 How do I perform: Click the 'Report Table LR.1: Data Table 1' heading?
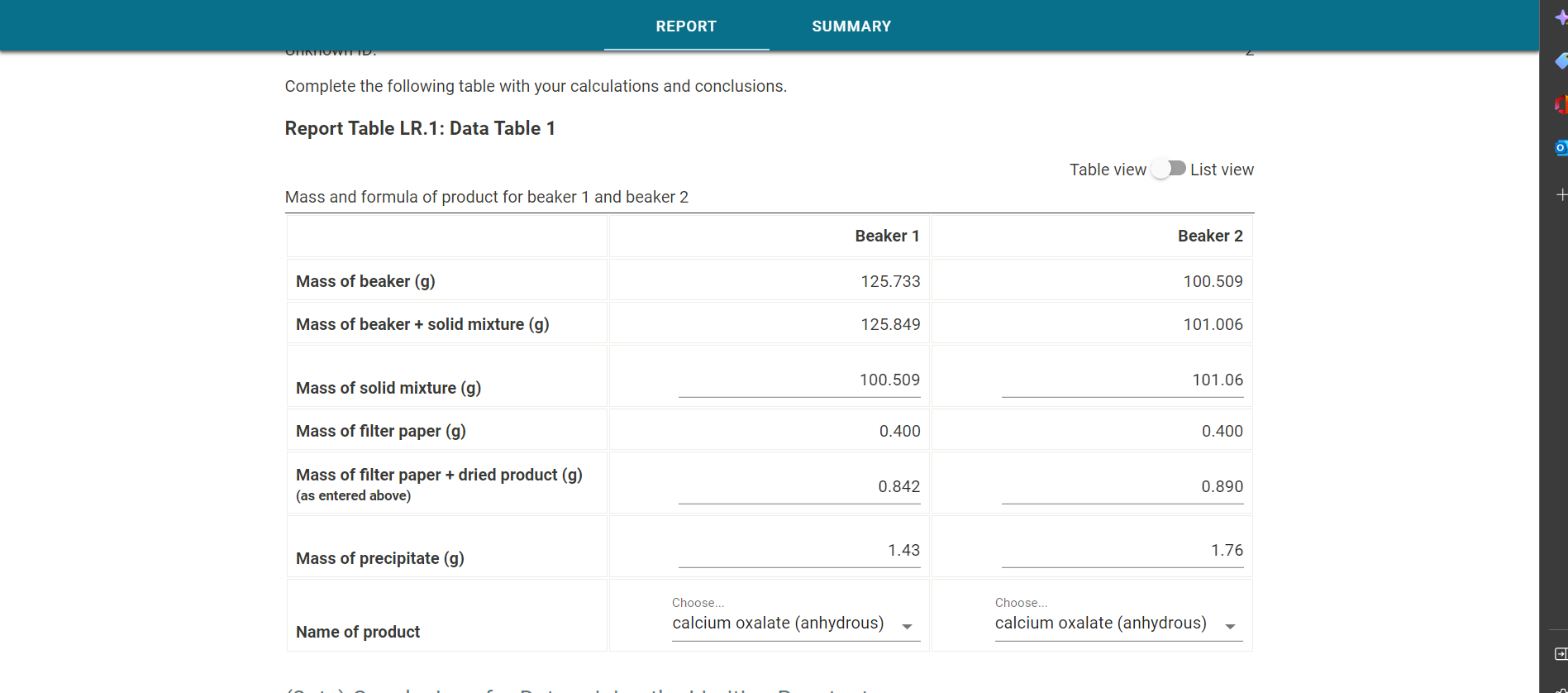coord(420,128)
